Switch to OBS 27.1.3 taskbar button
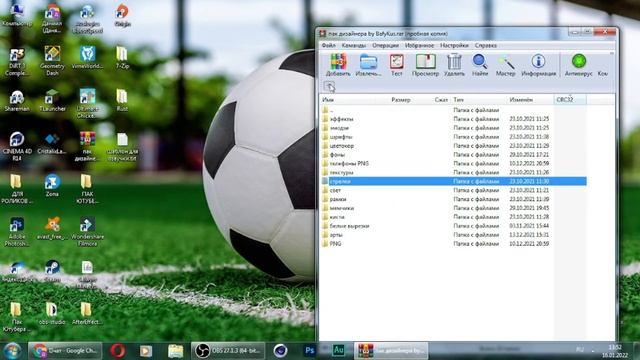Screen dimensions: 640x360 (228, 351)
